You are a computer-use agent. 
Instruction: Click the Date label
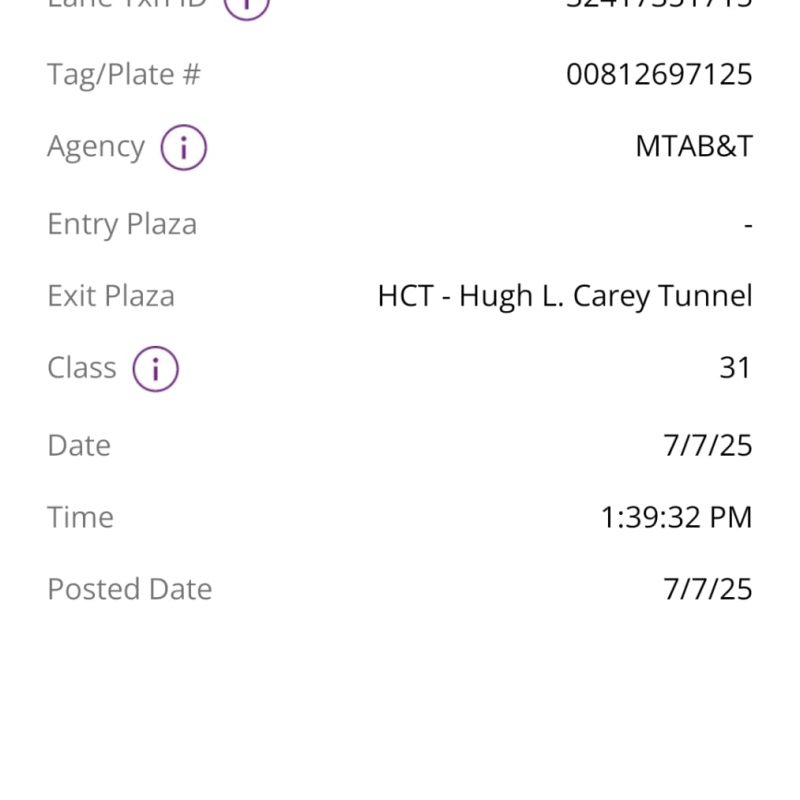click(79, 445)
